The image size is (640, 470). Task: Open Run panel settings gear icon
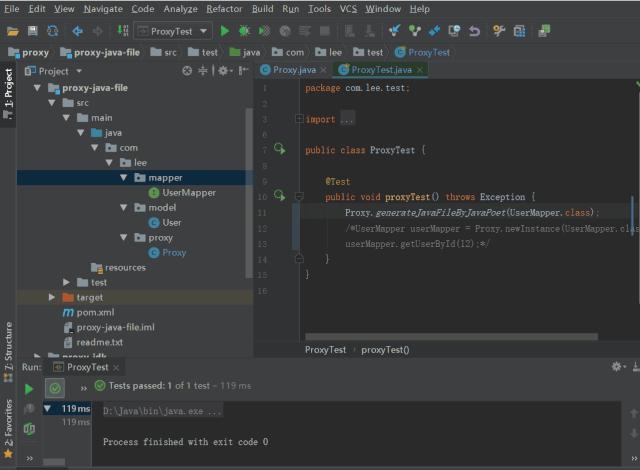[616, 367]
